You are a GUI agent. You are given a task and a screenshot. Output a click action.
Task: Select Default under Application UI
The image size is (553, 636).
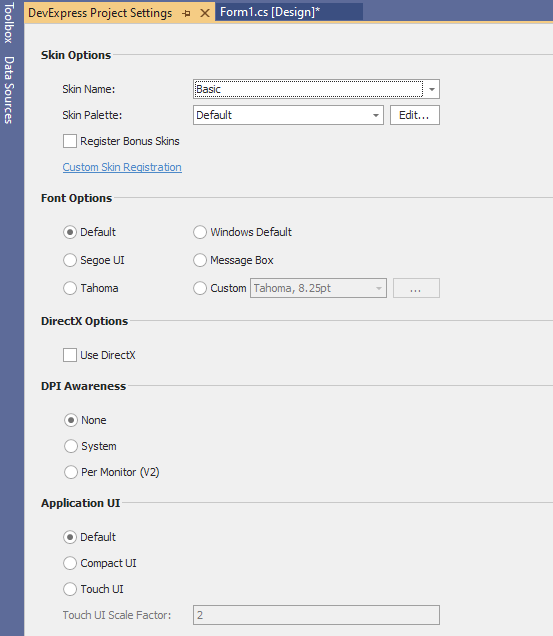point(70,537)
